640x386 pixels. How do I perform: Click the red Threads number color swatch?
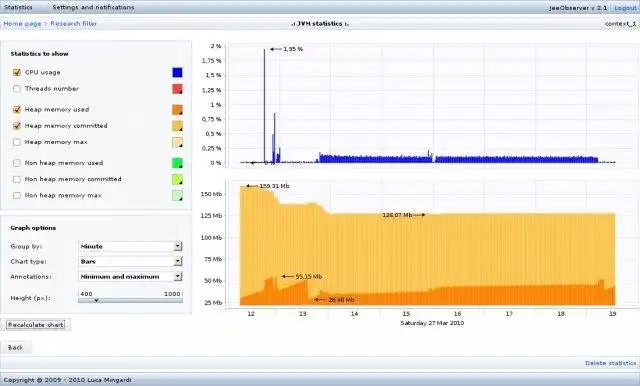tap(177, 89)
